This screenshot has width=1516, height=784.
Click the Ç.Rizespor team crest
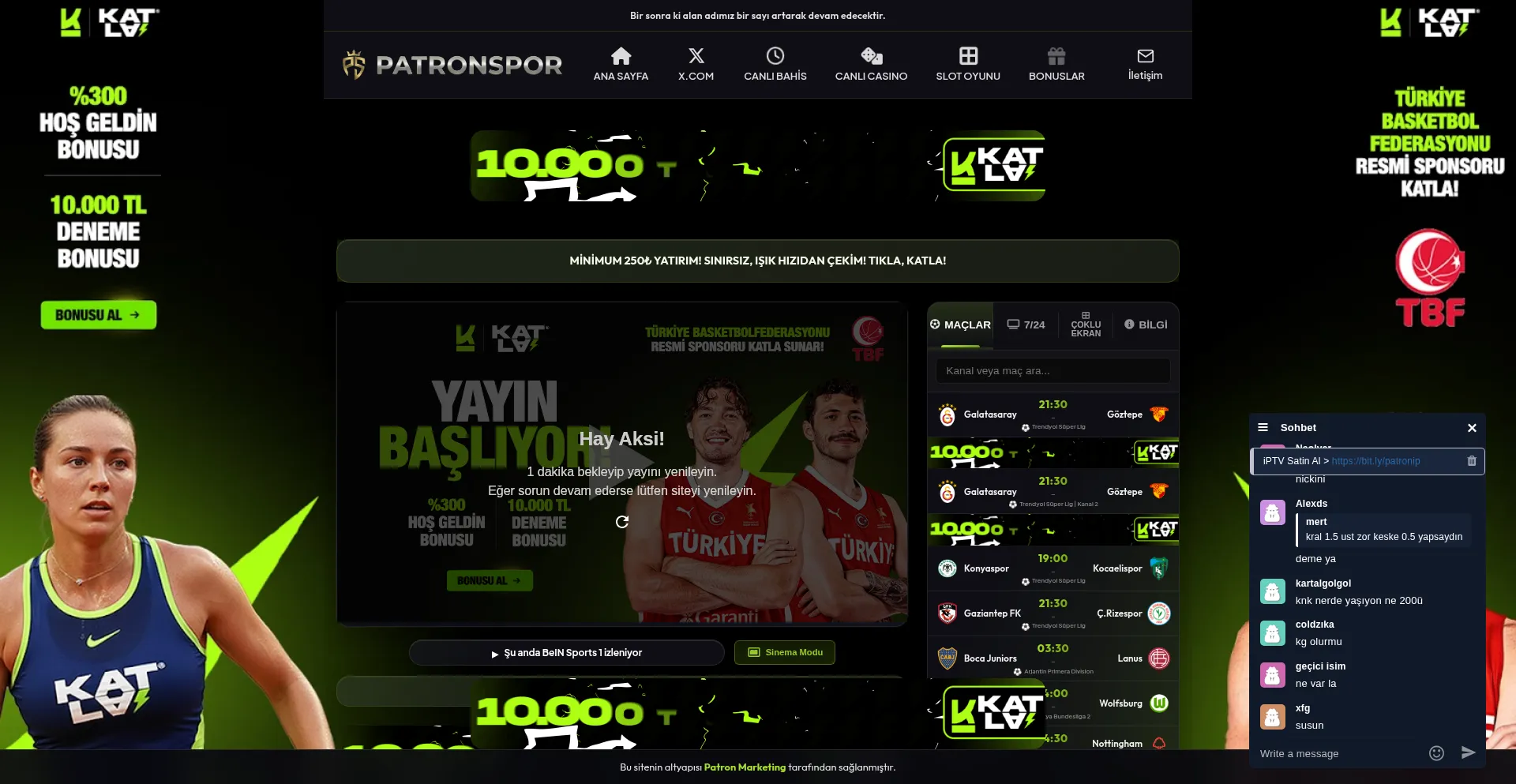(1158, 613)
